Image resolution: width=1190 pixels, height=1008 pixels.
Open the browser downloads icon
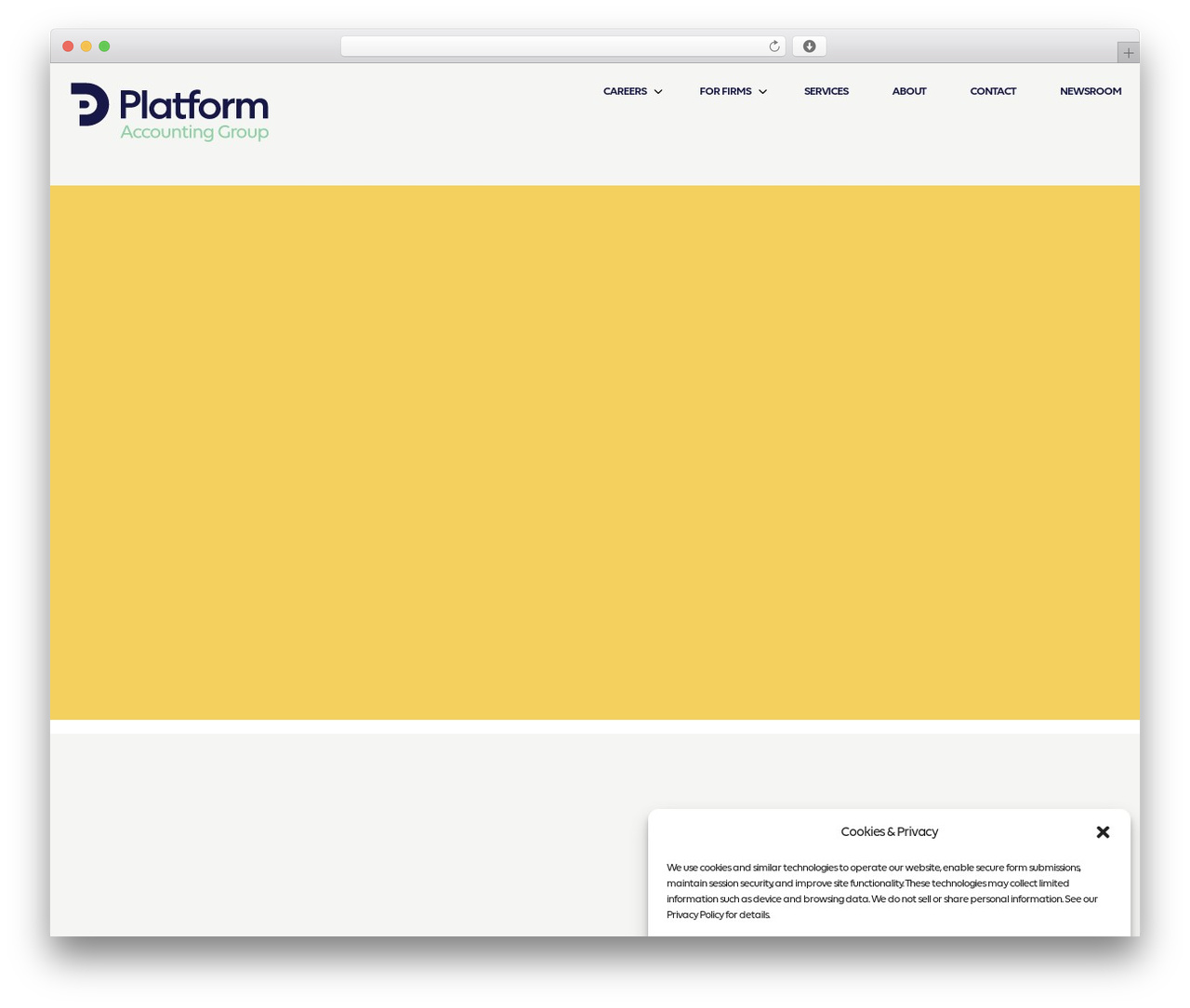click(809, 46)
